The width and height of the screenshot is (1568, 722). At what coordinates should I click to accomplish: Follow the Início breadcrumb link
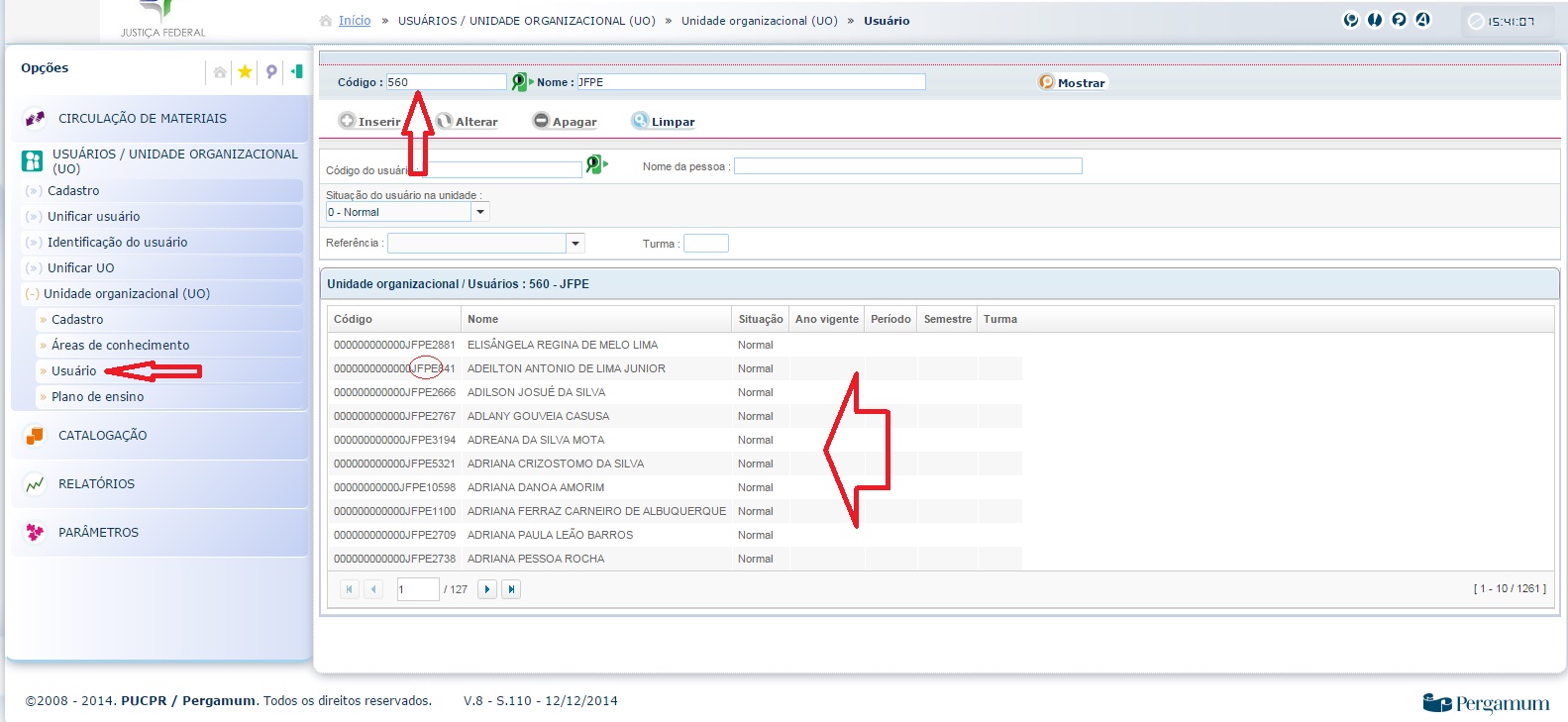tap(354, 21)
